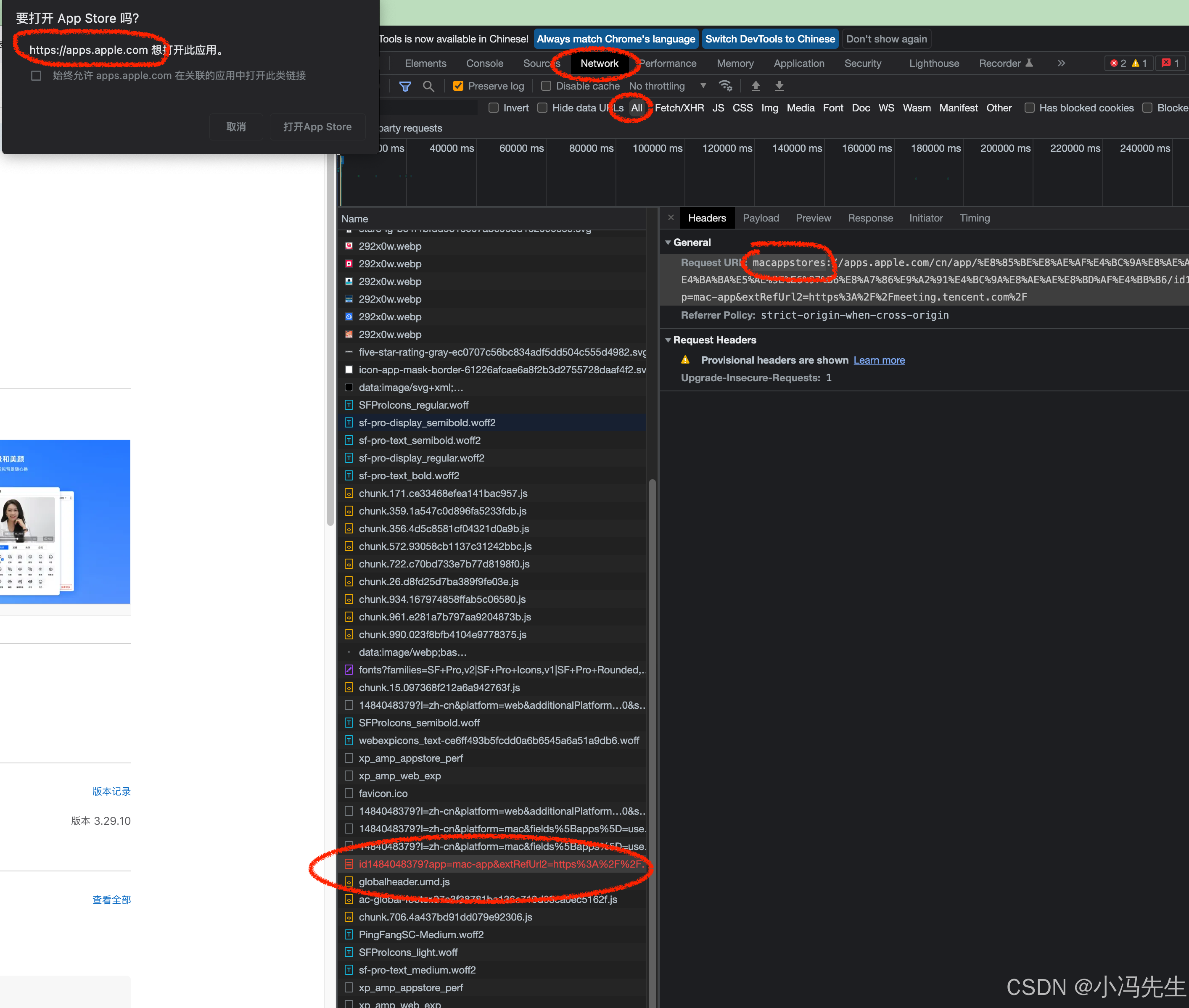1189x1008 pixels.
Task: Switch to the Elements tab
Action: (425, 63)
